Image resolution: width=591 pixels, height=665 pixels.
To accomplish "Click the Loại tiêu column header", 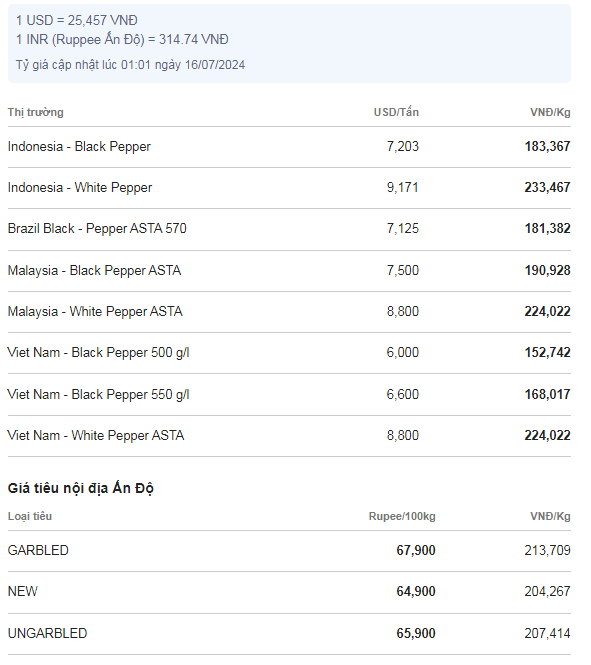I will click(x=30, y=517).
